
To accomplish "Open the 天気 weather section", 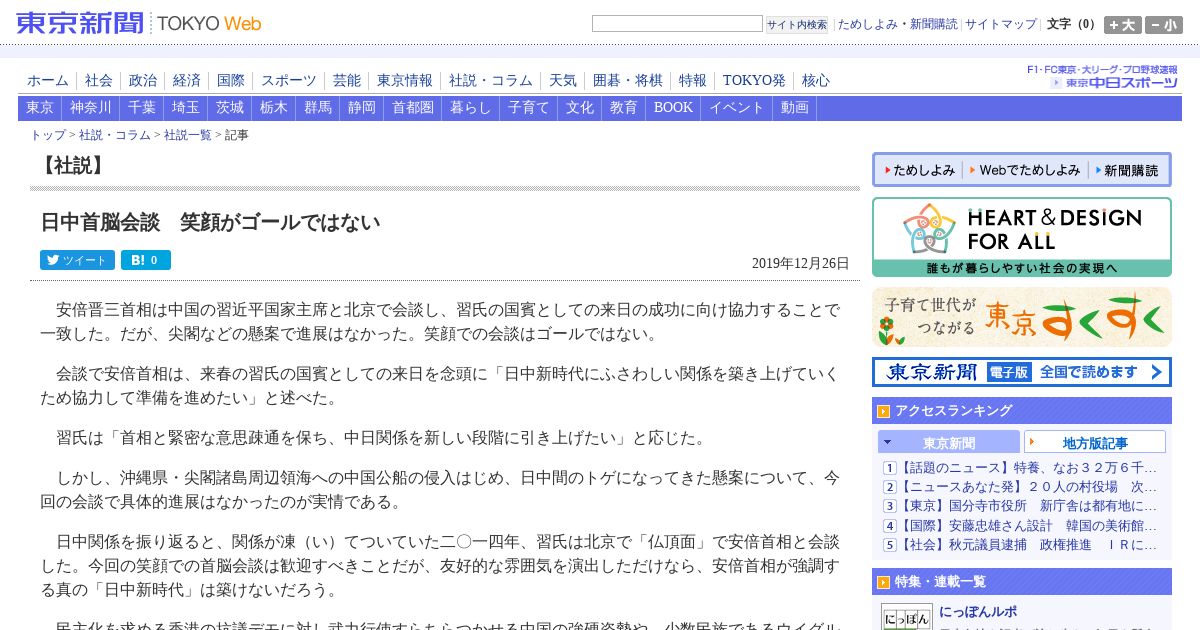I will (563, 80).
